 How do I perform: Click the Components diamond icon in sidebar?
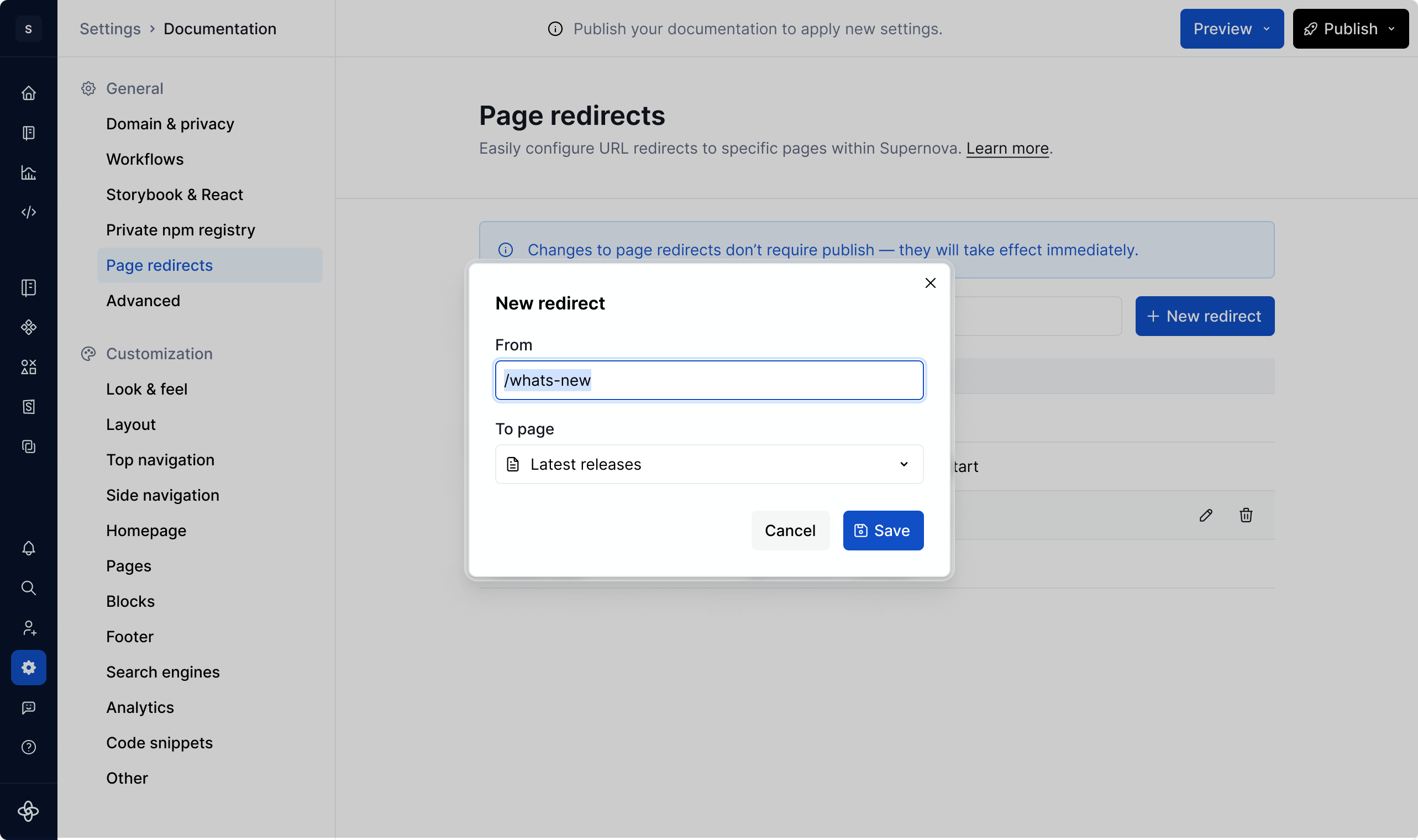28,327
